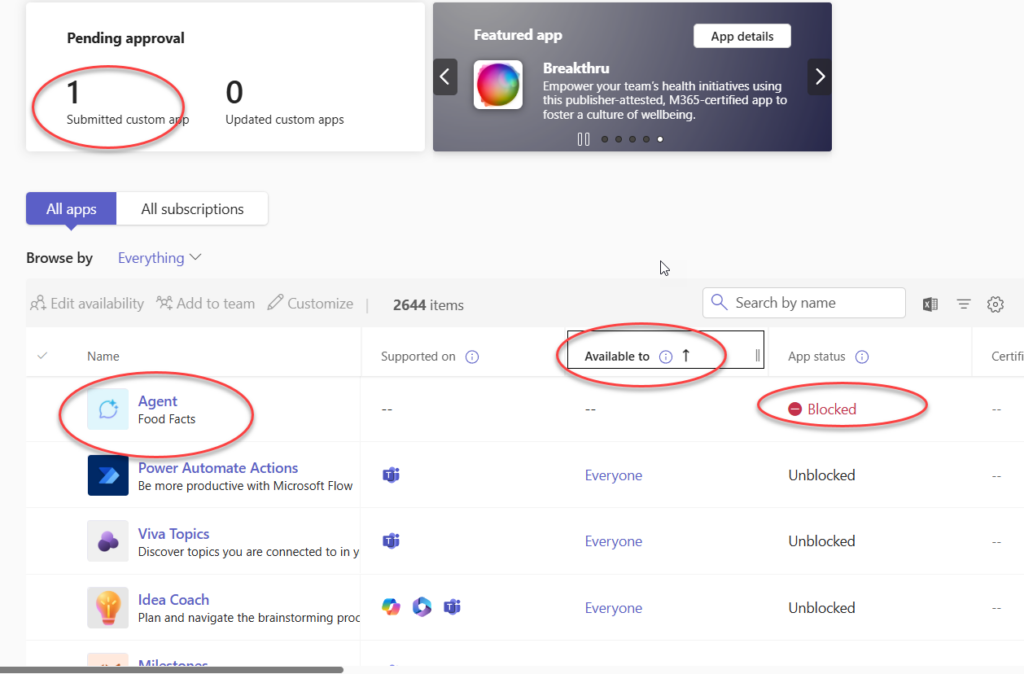Click the 2644 items count
The image size is (1024, 674).
pos(428,305)
